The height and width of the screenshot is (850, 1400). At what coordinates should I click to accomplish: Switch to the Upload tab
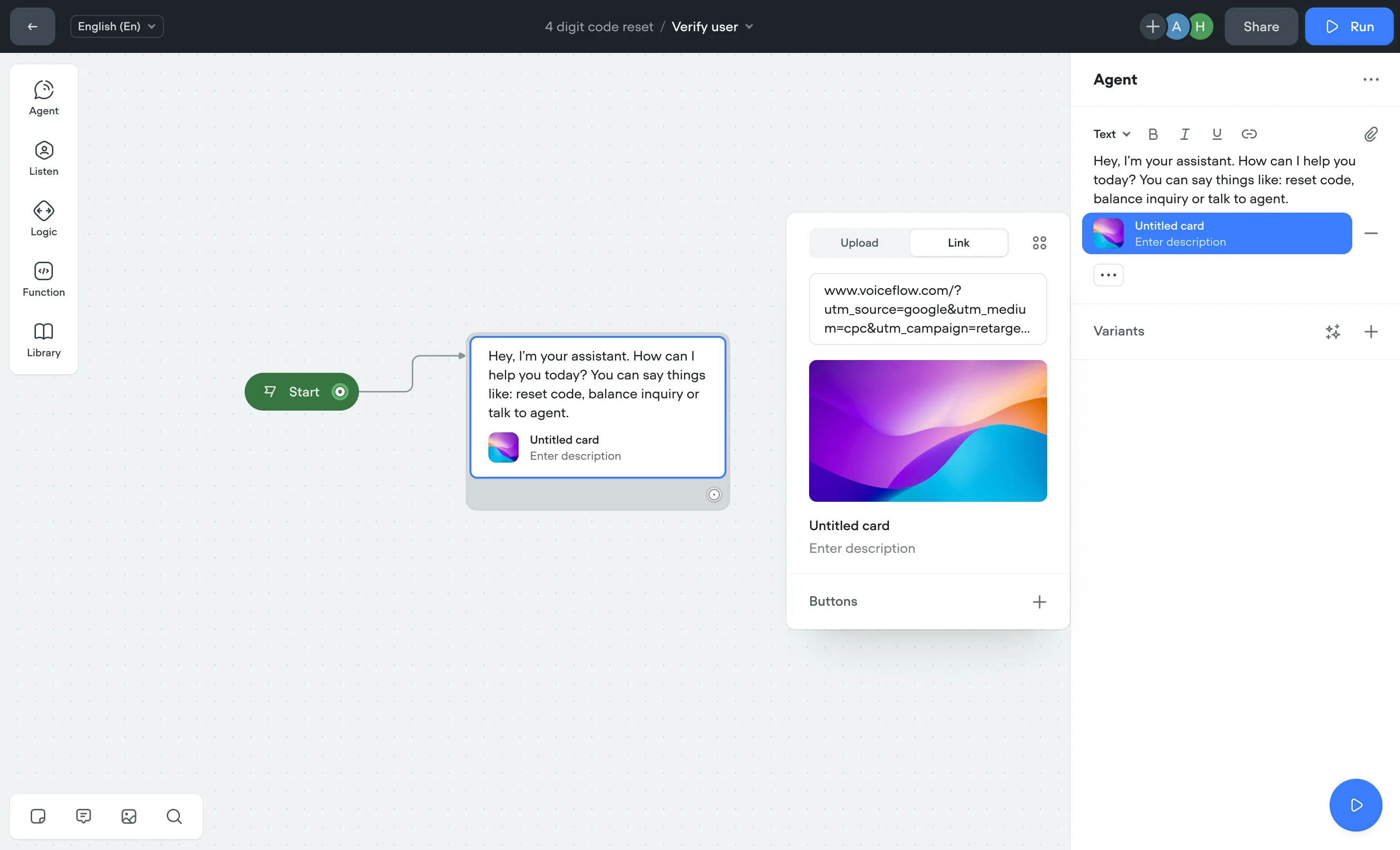pyautogui.click(x=859, y=242)
